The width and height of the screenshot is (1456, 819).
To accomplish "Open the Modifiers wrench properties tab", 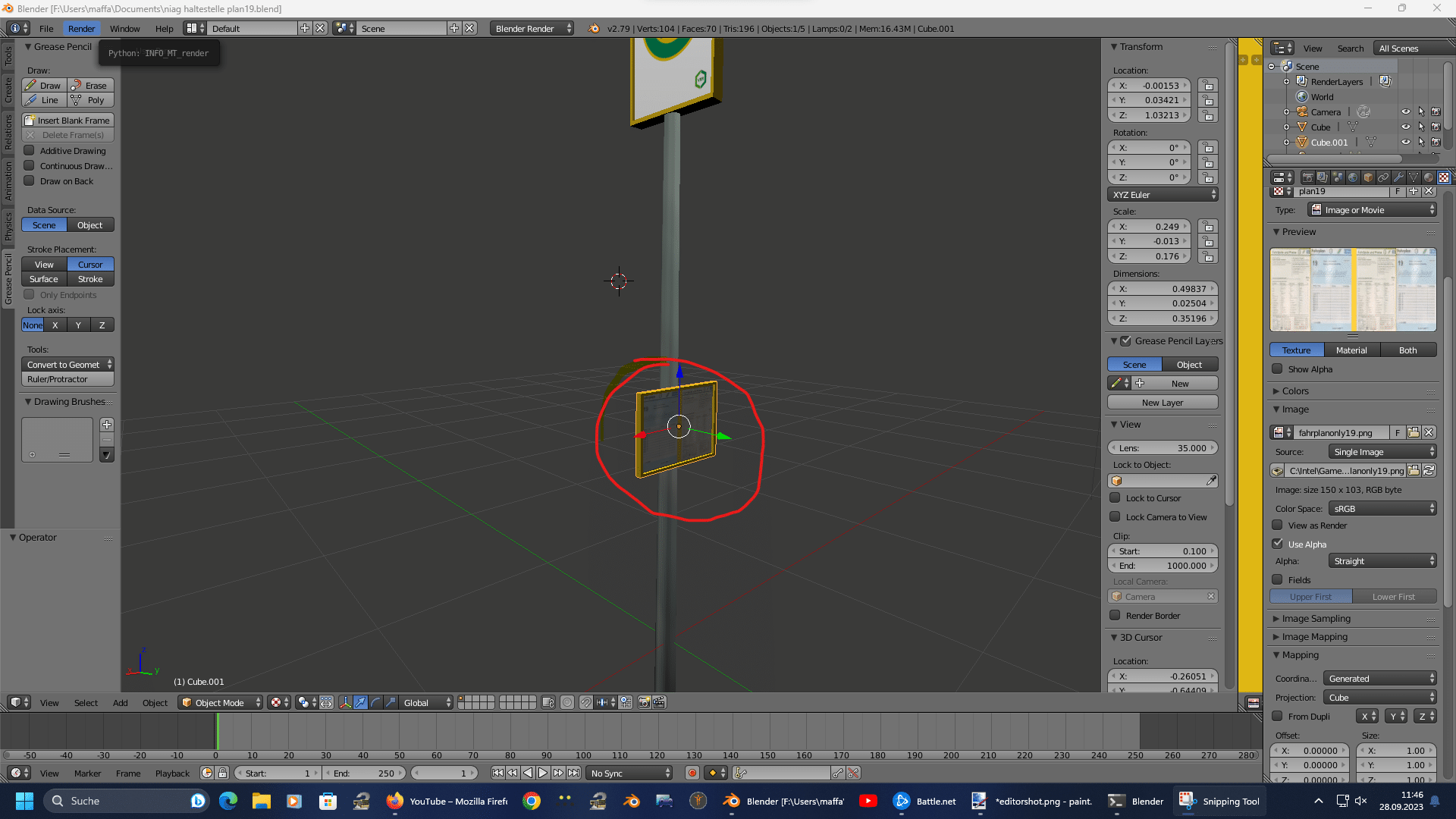I will 1398,177.
